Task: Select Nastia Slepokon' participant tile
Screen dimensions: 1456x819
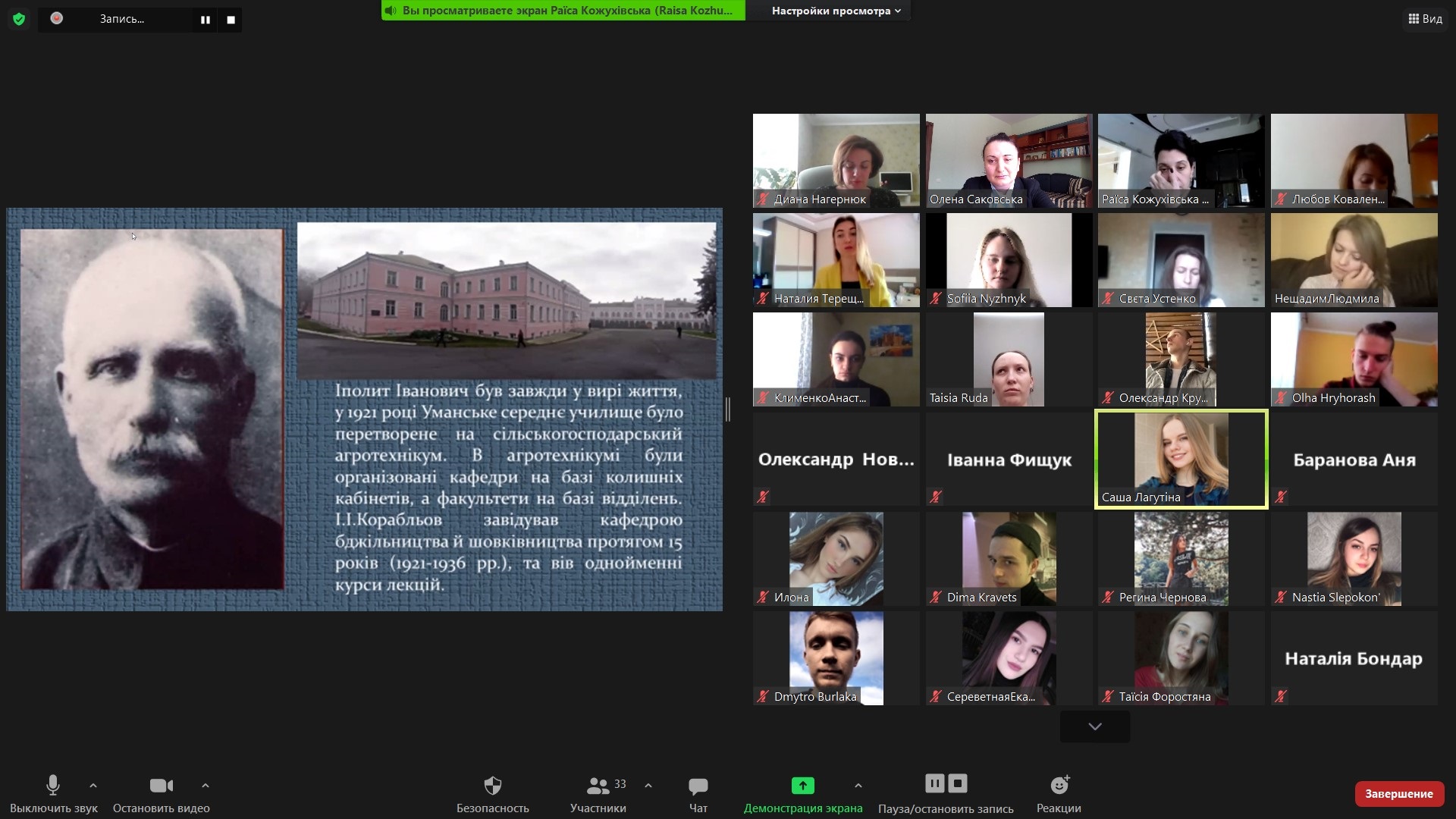Action: [1354, 559]
